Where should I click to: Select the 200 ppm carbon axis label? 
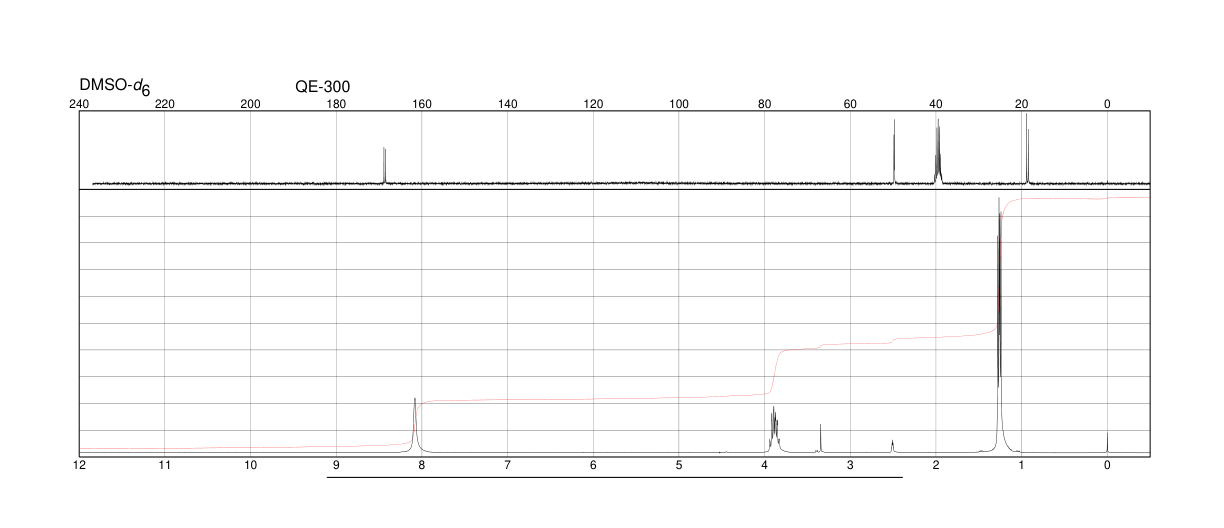(251, 104)
